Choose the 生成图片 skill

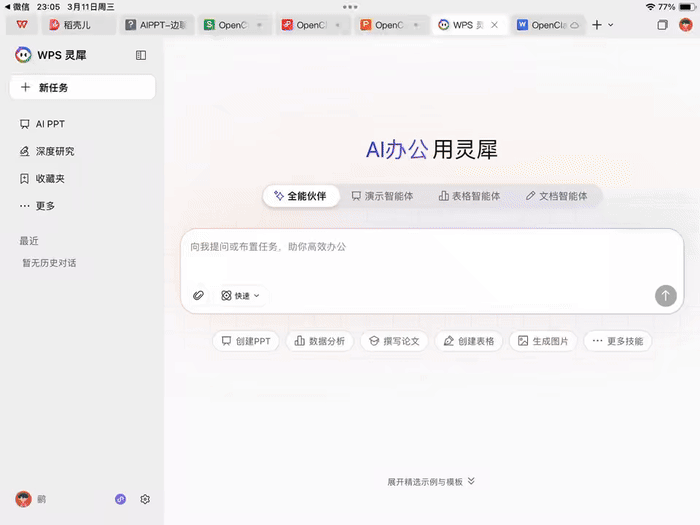pos(543,341)
